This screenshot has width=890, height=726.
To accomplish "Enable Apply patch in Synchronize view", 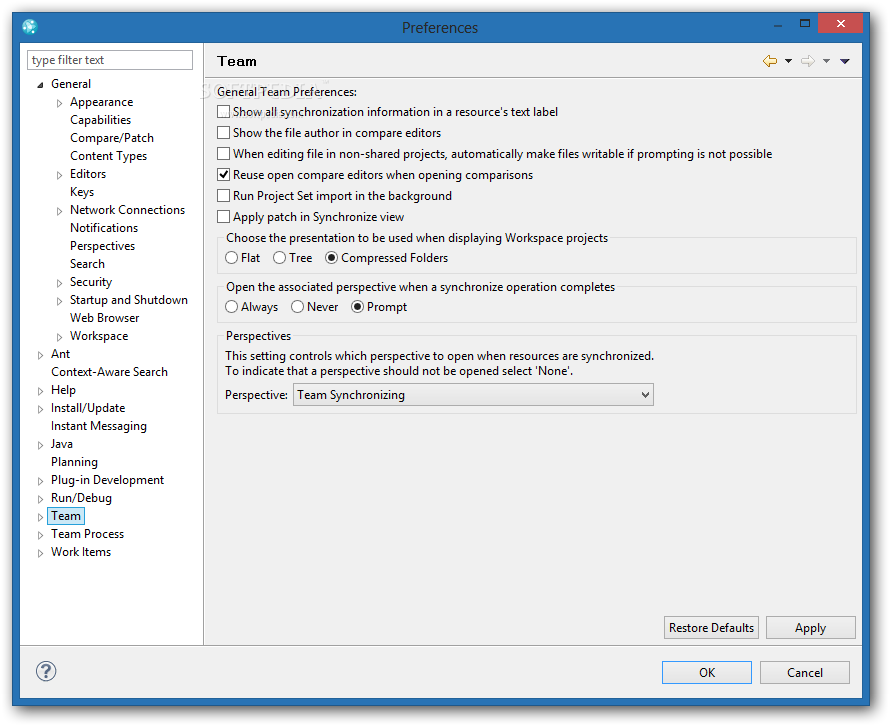I will tap(224, 217).
